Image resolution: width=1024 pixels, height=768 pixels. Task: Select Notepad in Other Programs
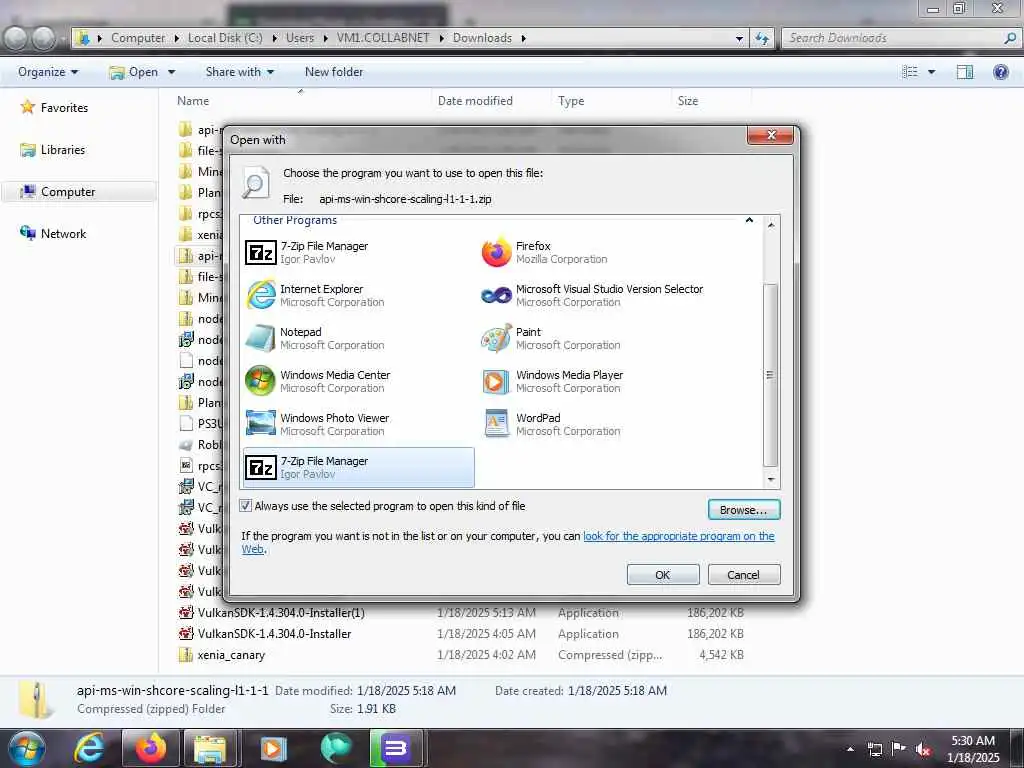tap(358, 338)
